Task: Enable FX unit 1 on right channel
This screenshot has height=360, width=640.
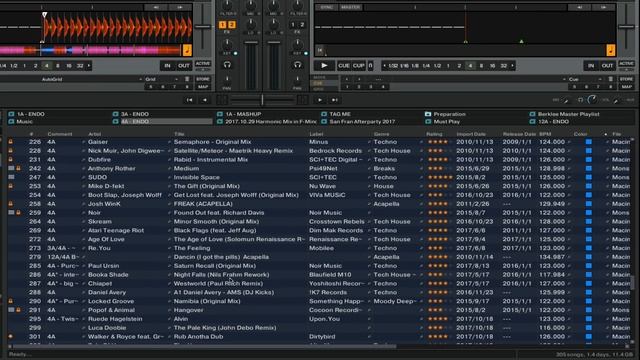Action: coord(293,25)
